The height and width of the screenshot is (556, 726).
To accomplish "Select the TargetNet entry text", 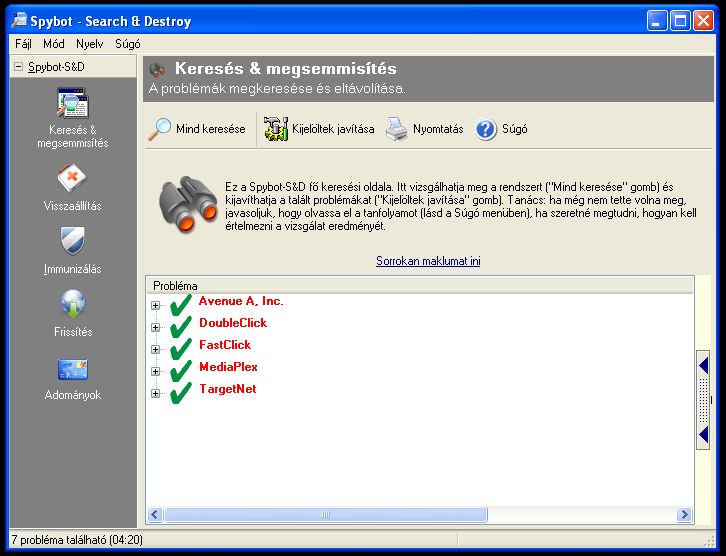I will pyautogui.click(x=228, y=389).
